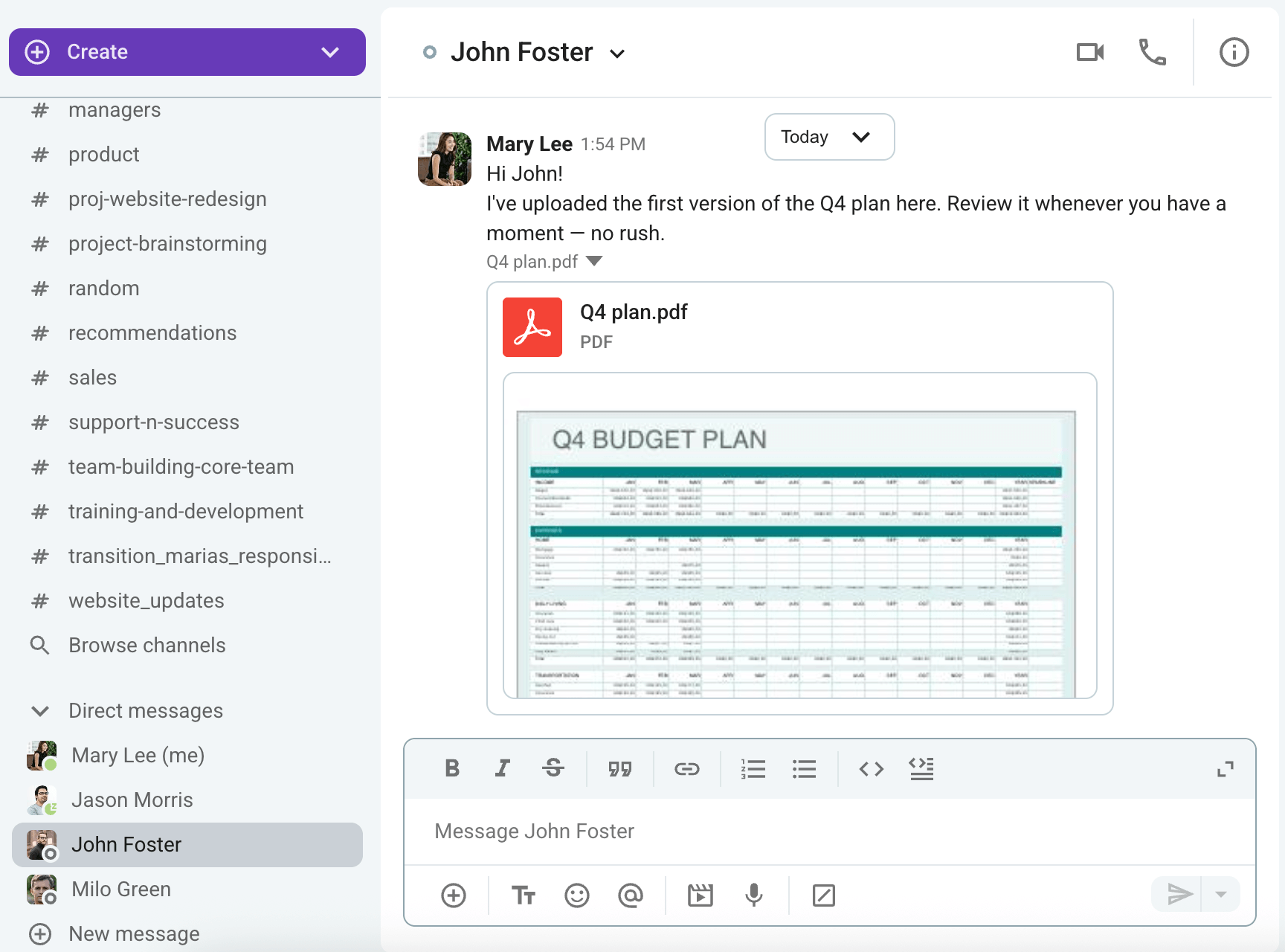Toggle bold formatting

click(x=451, y=768)
